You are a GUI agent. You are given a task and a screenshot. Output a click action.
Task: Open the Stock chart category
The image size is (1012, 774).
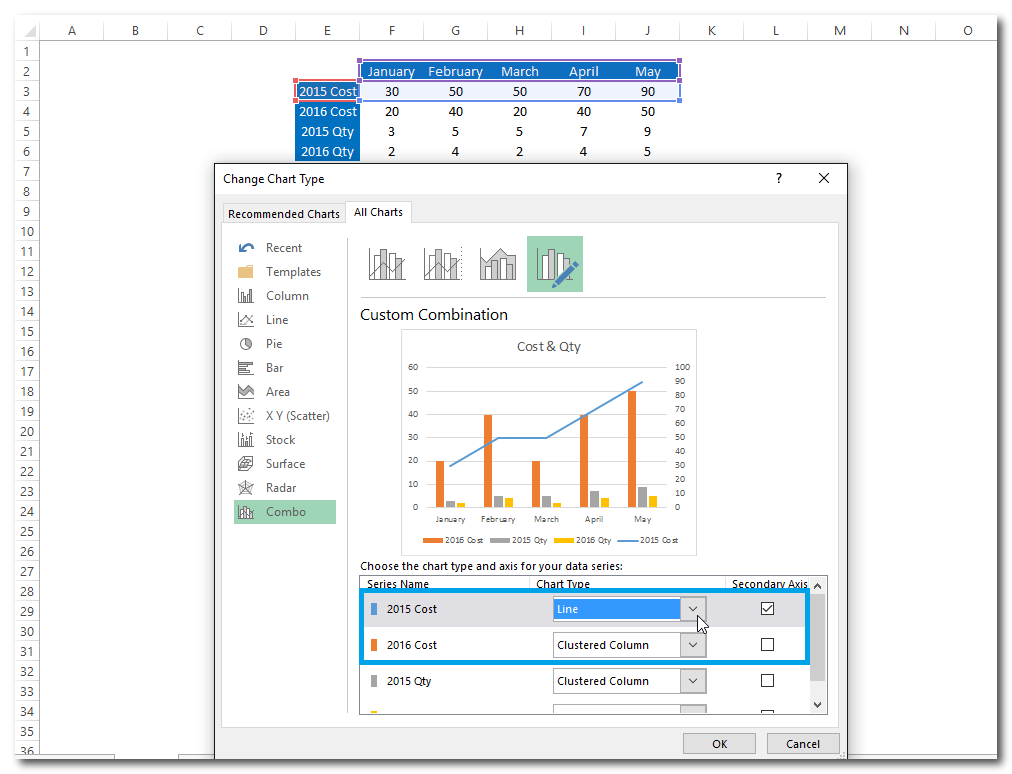[280, 440]
